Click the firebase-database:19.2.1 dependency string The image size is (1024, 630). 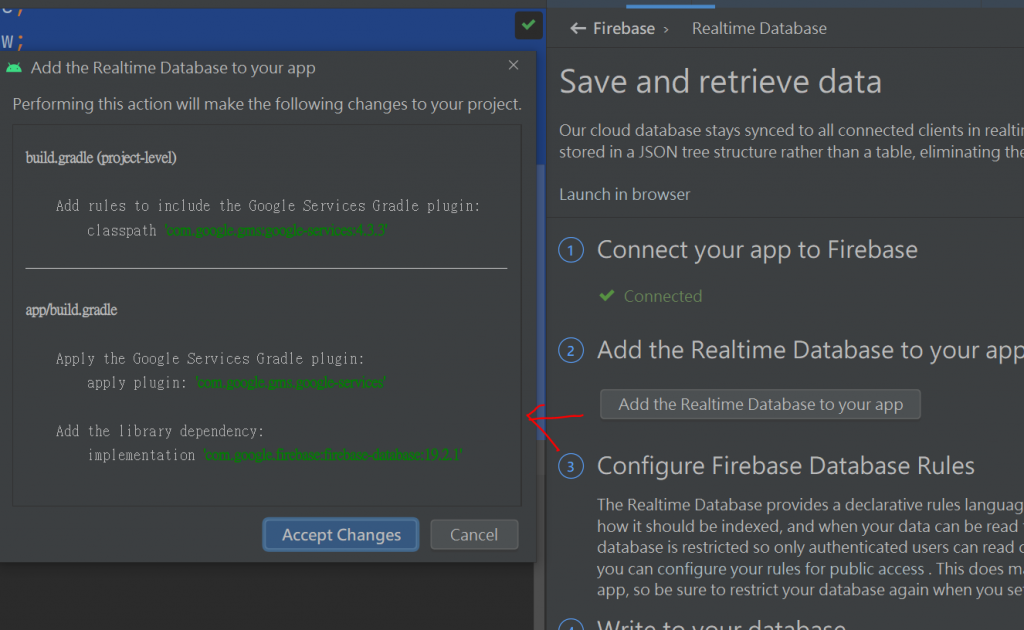[333, 455]
